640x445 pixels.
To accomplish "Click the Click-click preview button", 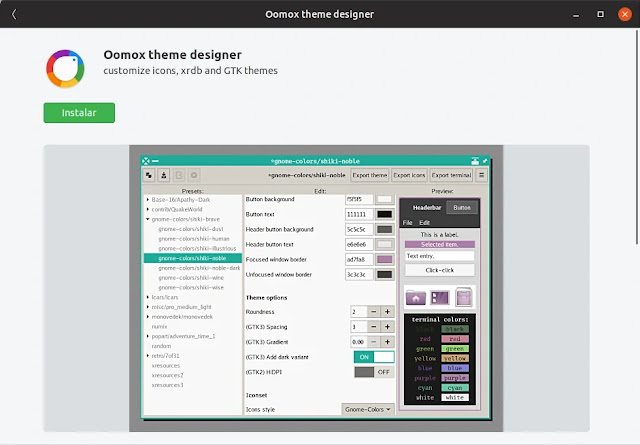I will 440,270.
